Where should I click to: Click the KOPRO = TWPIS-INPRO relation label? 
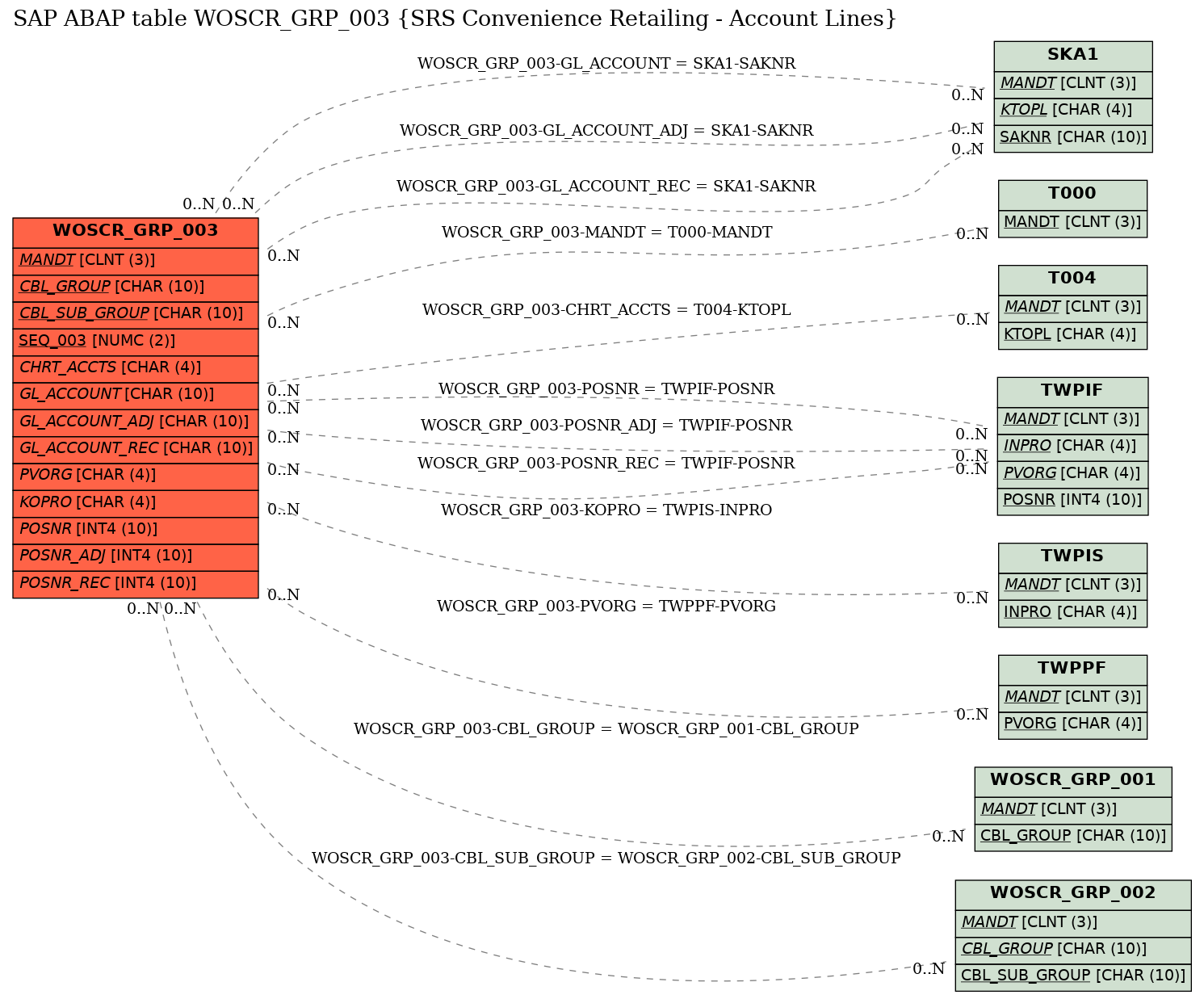pos(606,510)
